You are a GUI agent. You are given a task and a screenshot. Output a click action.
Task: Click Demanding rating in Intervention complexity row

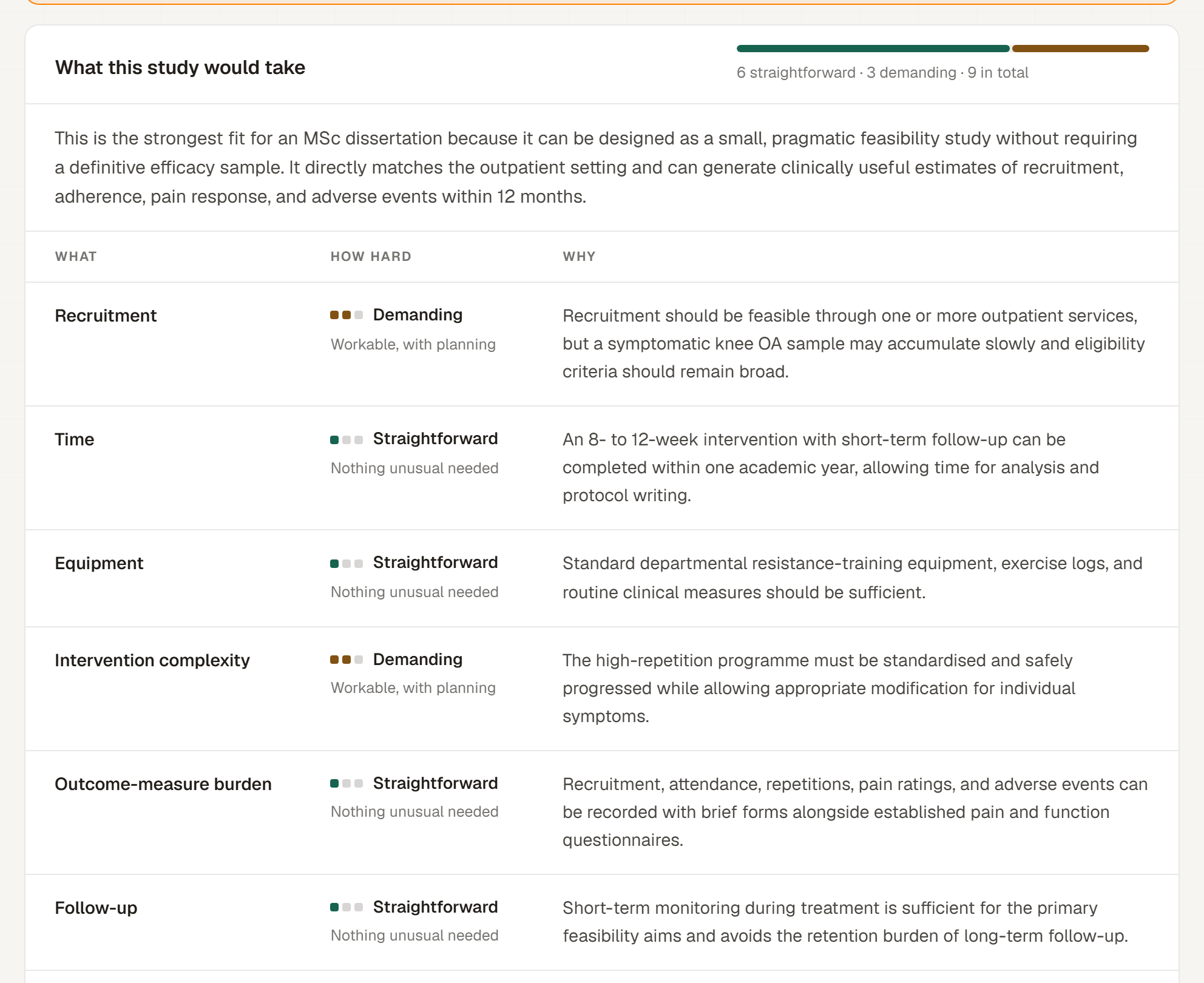[x=418, y=660]
